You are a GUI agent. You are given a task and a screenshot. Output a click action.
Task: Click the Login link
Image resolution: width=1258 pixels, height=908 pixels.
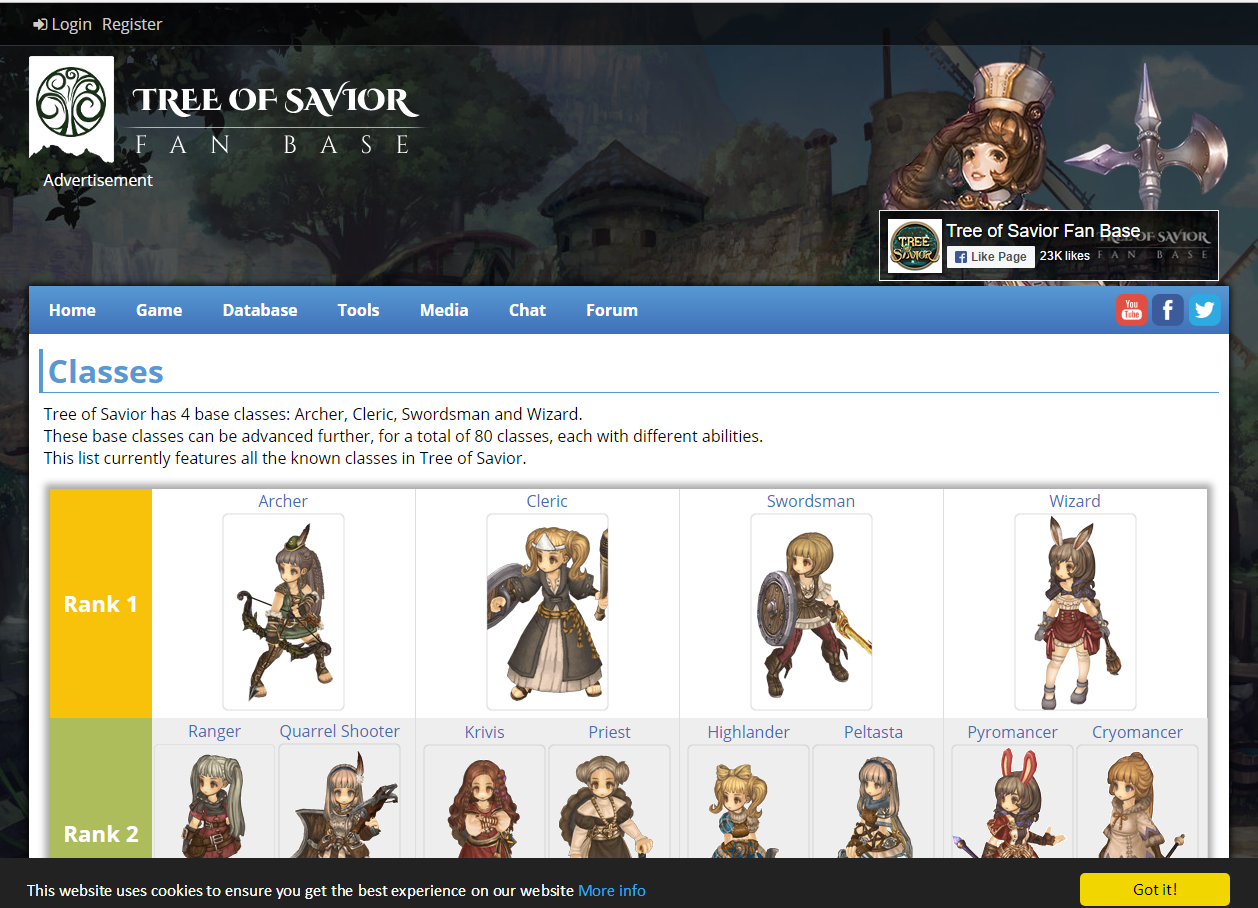pos(62,24)
